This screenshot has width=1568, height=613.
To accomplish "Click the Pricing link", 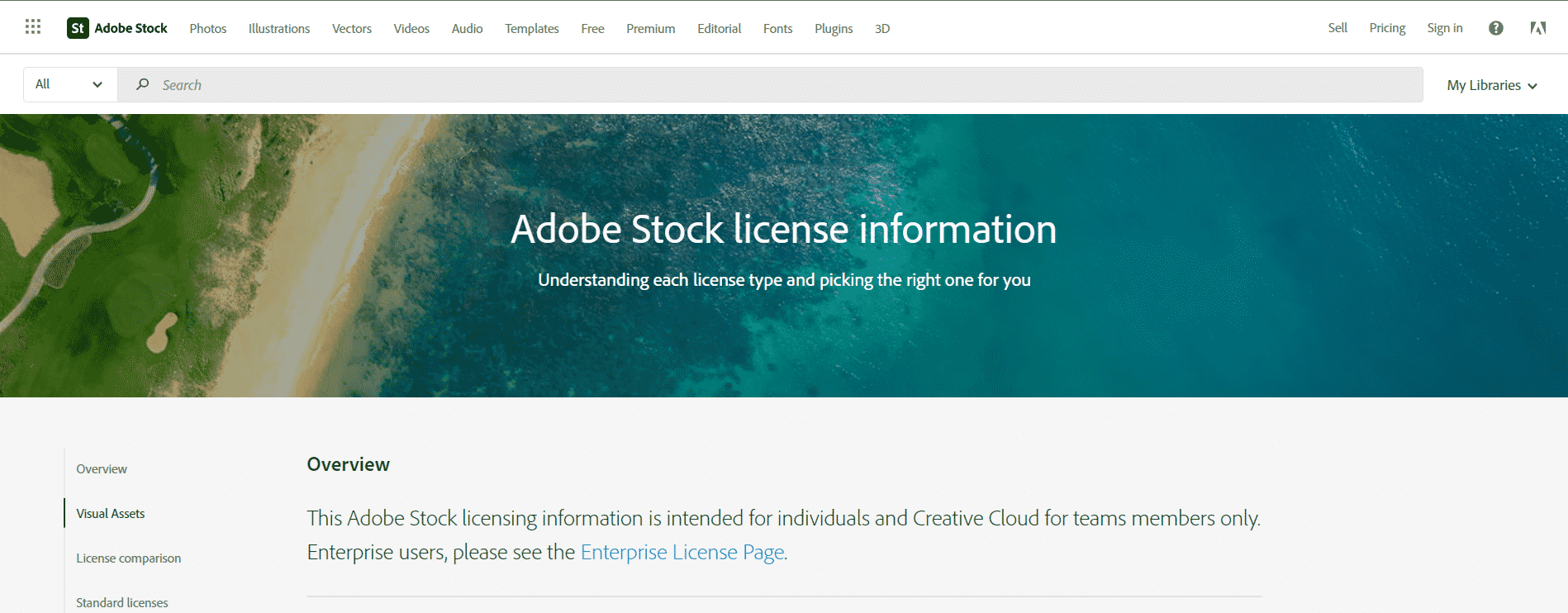I will point(1387,28).
